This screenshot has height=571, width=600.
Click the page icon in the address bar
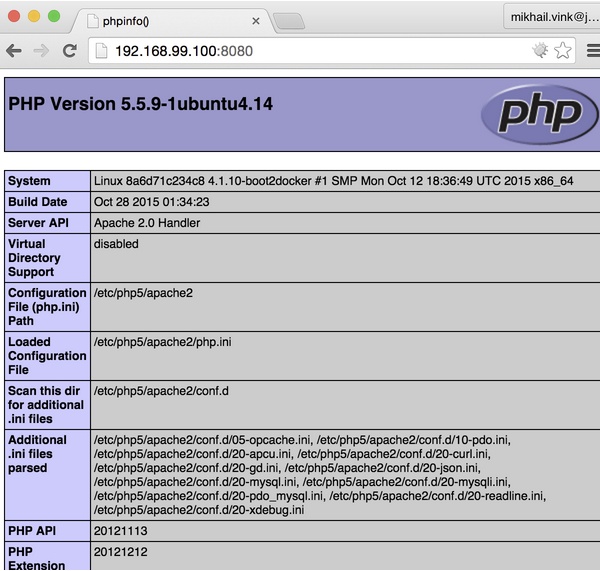point(101,51)
